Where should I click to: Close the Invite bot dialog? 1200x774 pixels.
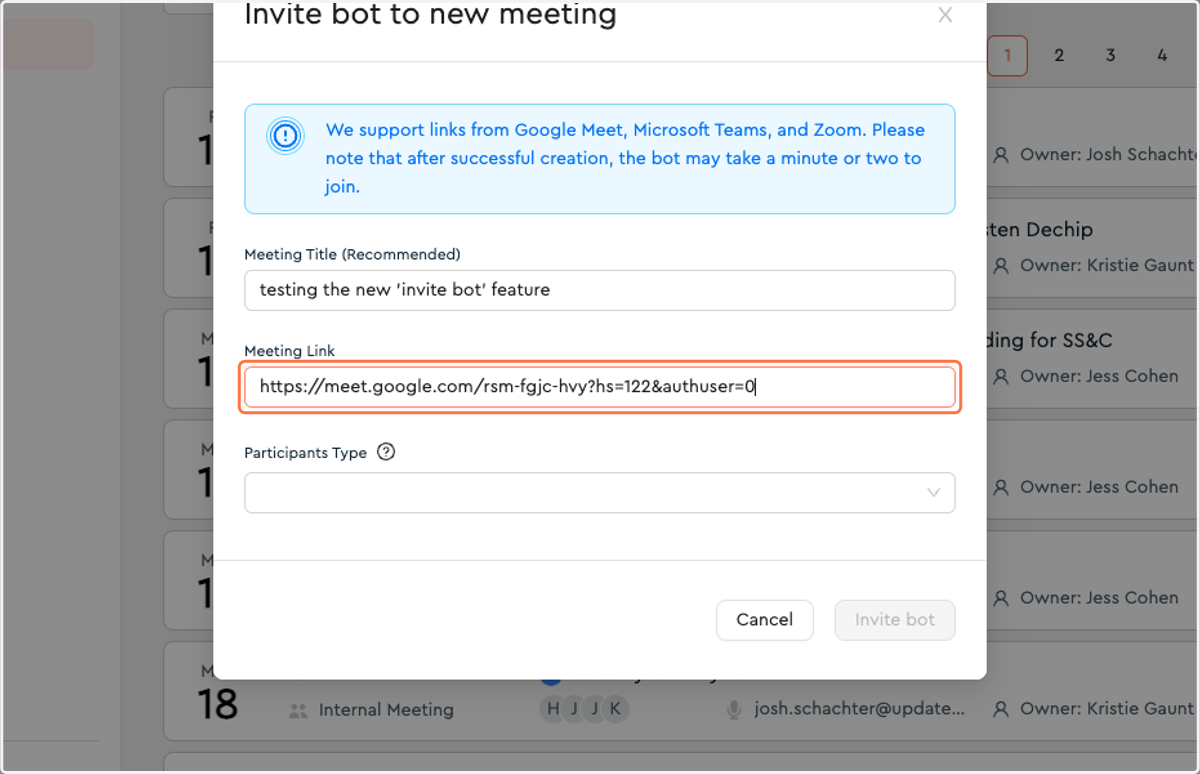(945, 15)
